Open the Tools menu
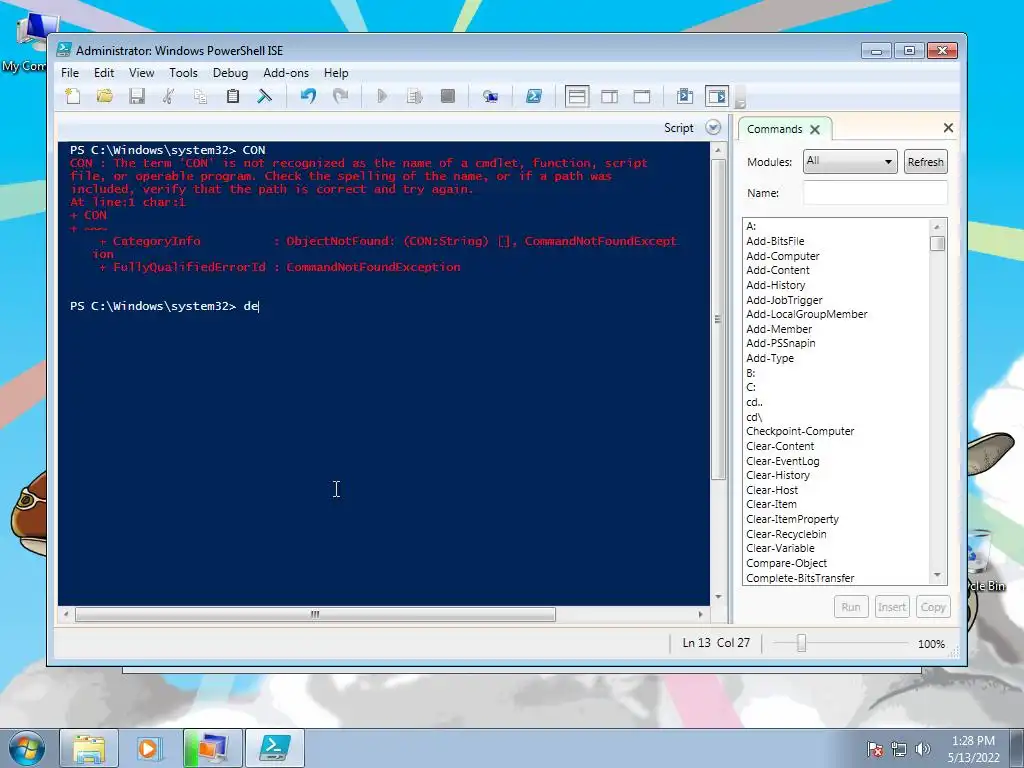This screenshot has height=768, width=1024. [183, 73]
